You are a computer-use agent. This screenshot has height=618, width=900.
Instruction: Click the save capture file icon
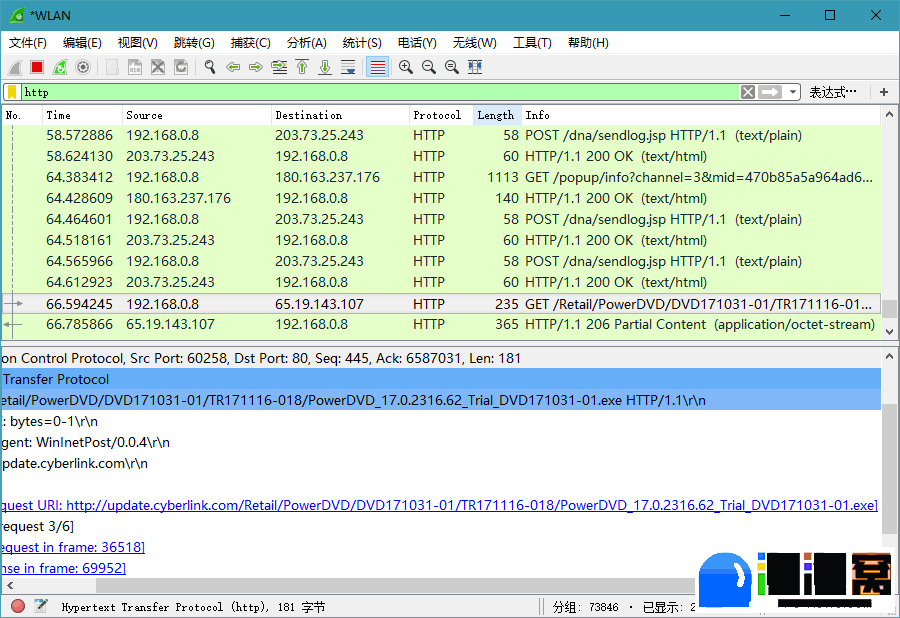[135, 67]
